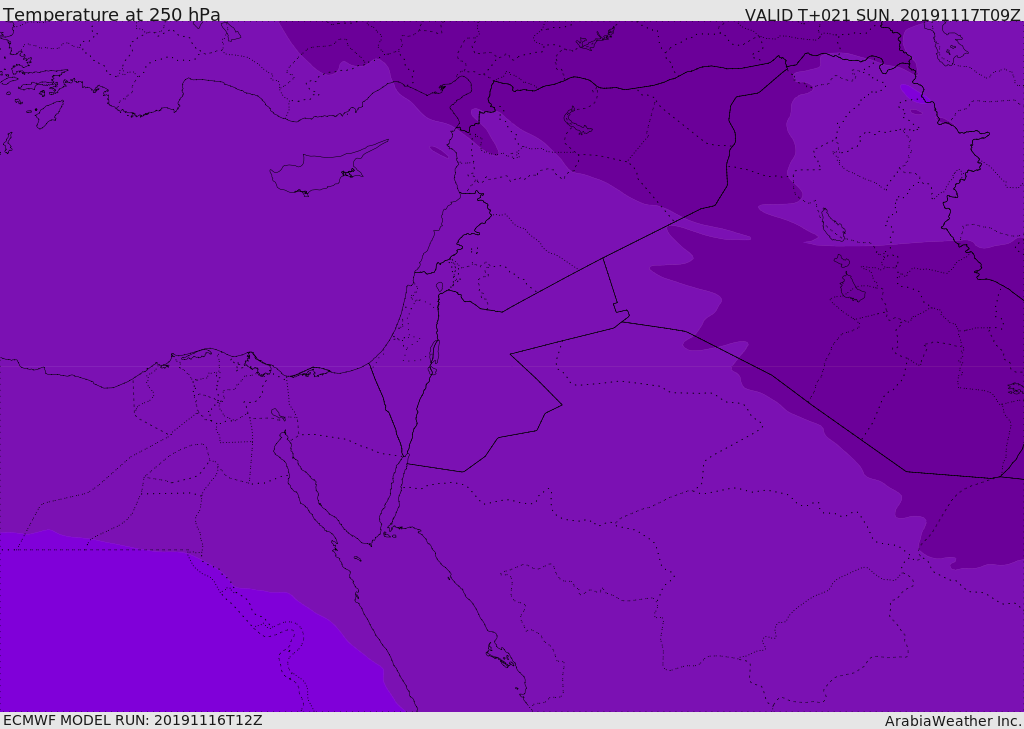The width and height of the screenshot is (1024, 729).
Task: Click the 'ArabiaWeather Inc' credit text
Action: coord(952,721)
